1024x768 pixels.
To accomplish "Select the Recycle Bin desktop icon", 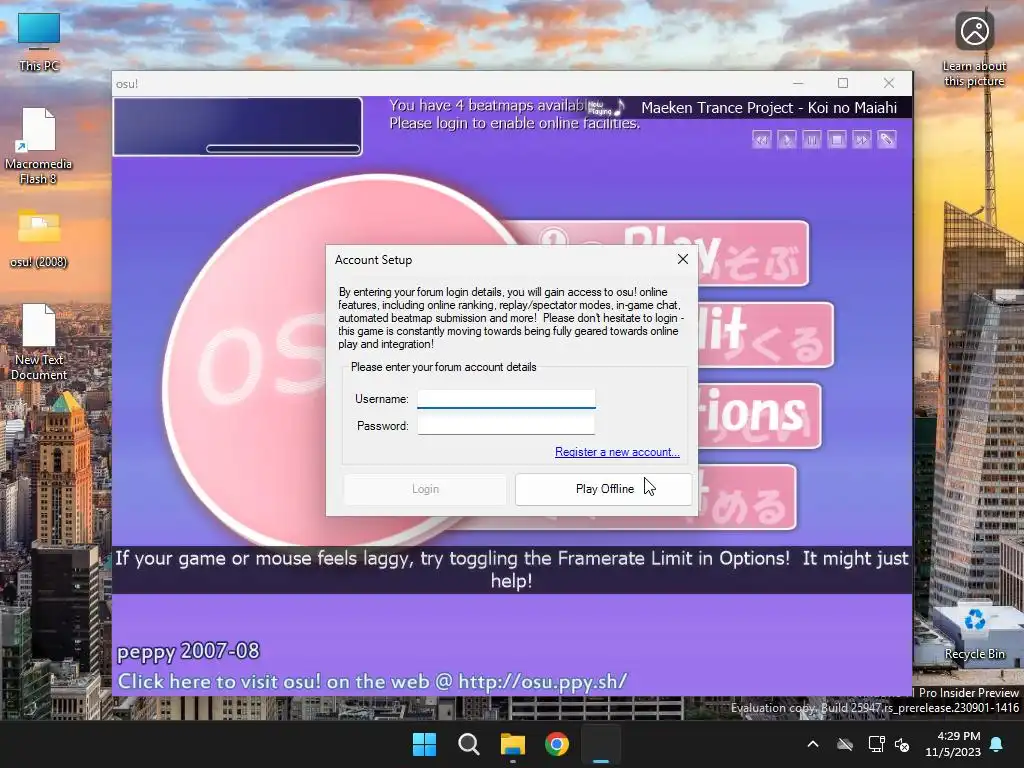I will [x=974, y=632].
